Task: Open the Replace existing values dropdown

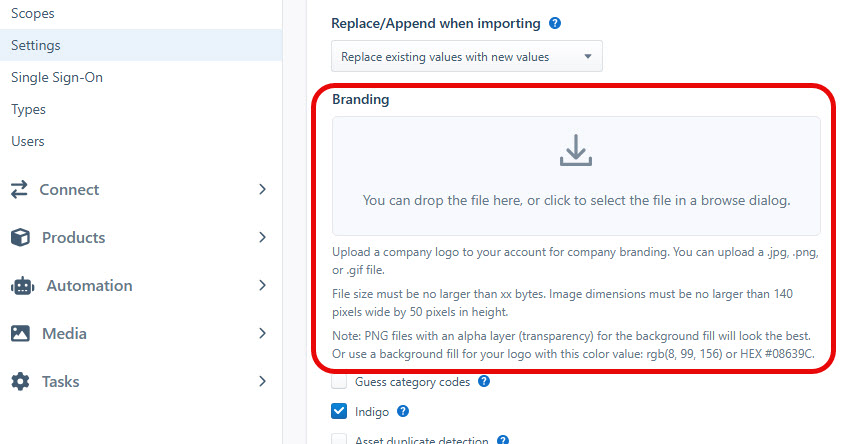Action: pyautogui.click(x=467, y=57)
